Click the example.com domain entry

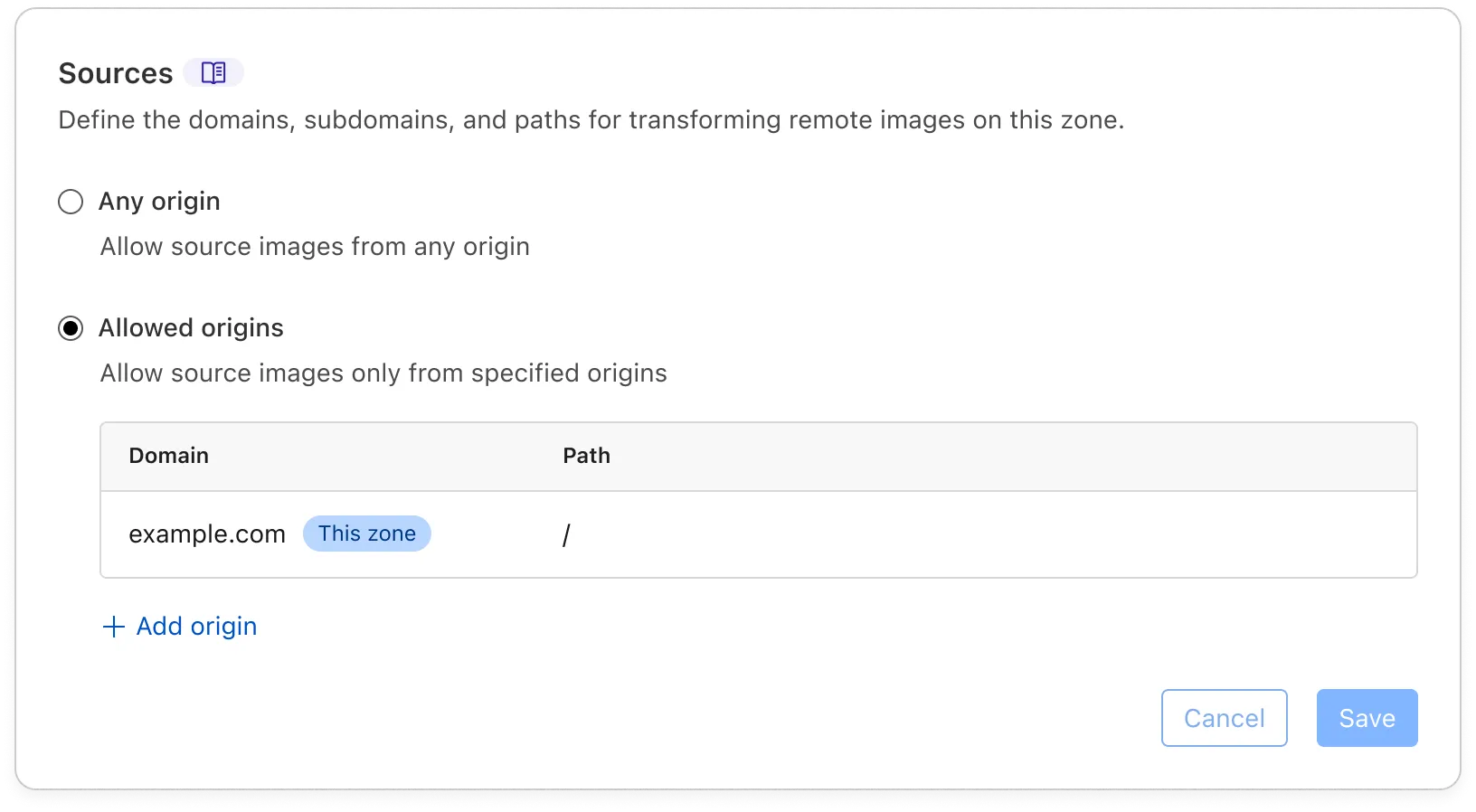207,533
